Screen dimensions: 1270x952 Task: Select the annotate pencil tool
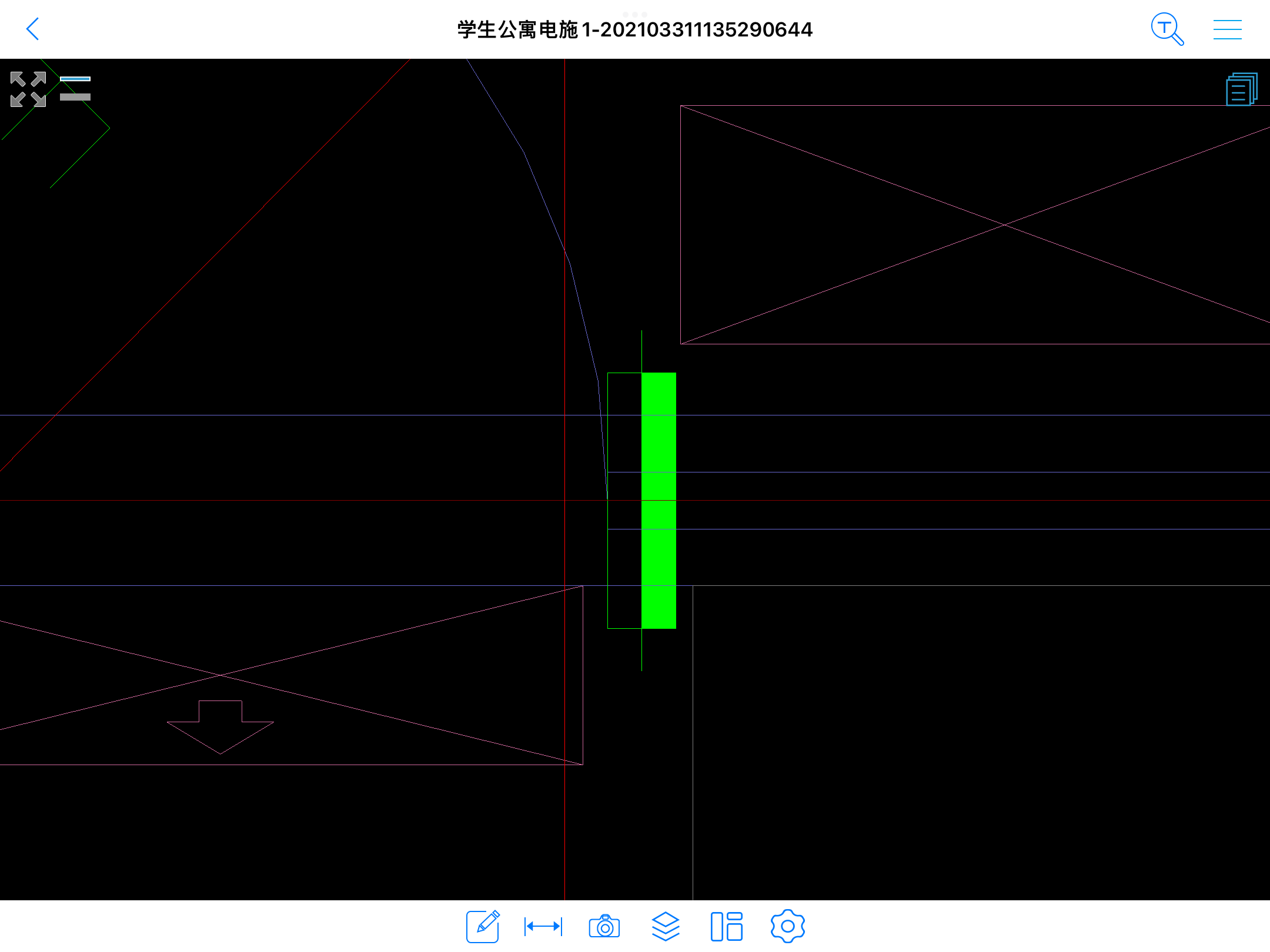click(483, 927)
